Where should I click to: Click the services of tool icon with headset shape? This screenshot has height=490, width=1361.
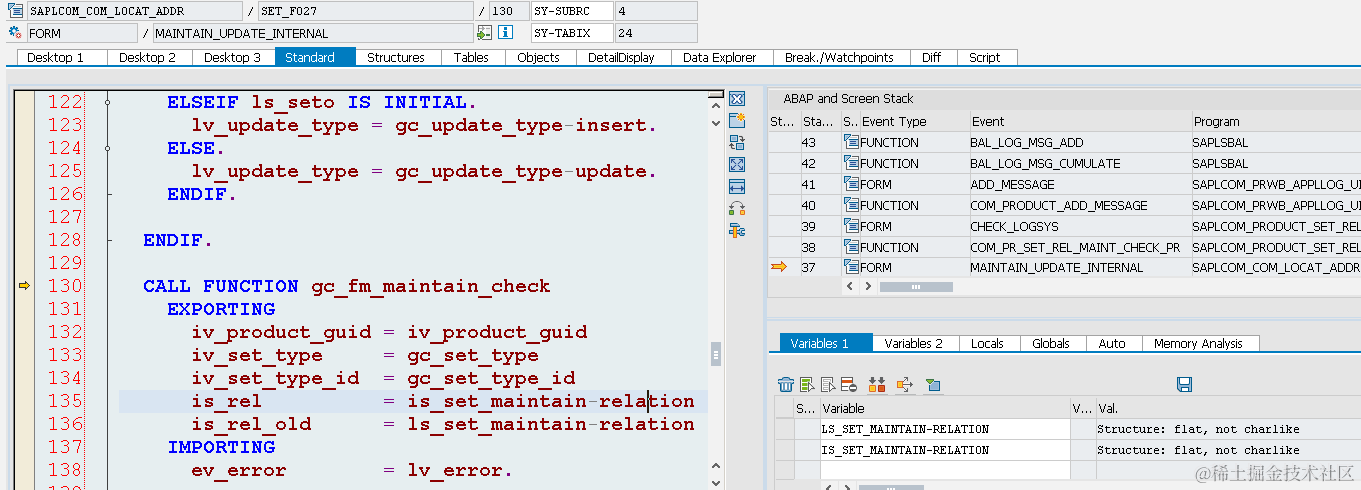(x=737, y=208)
